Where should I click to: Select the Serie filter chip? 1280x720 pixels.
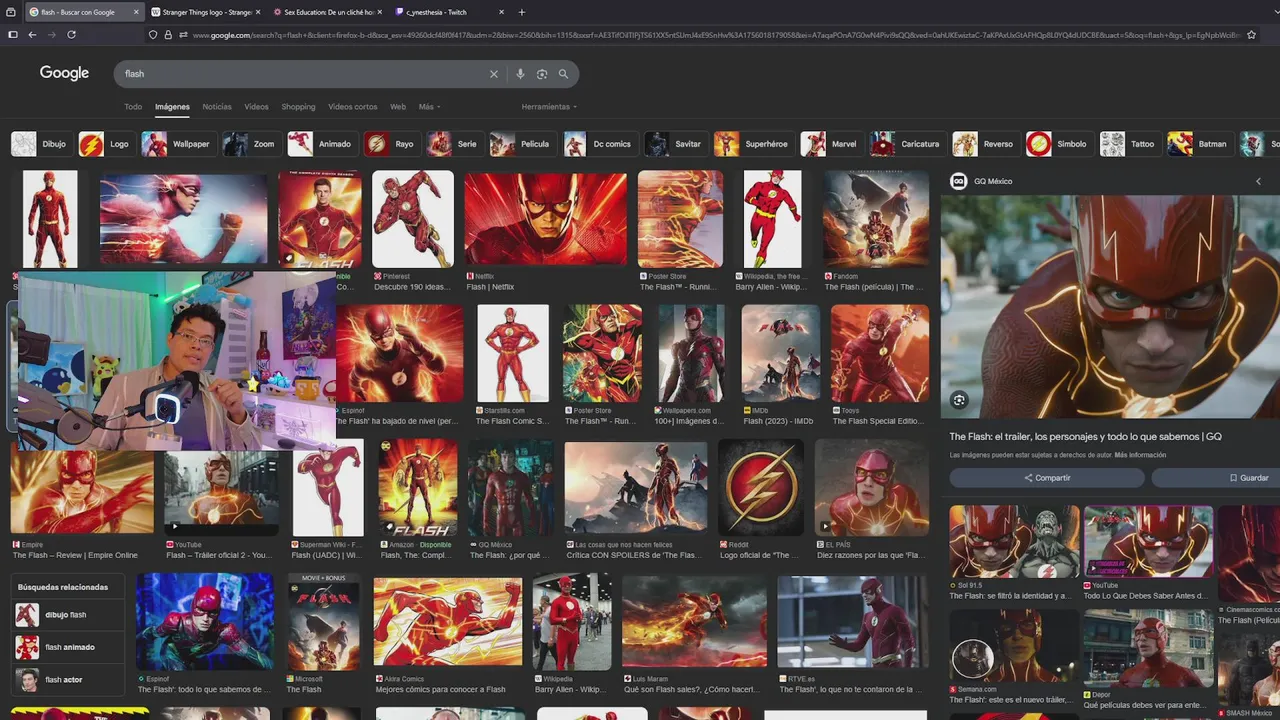[x=454, y=144]
